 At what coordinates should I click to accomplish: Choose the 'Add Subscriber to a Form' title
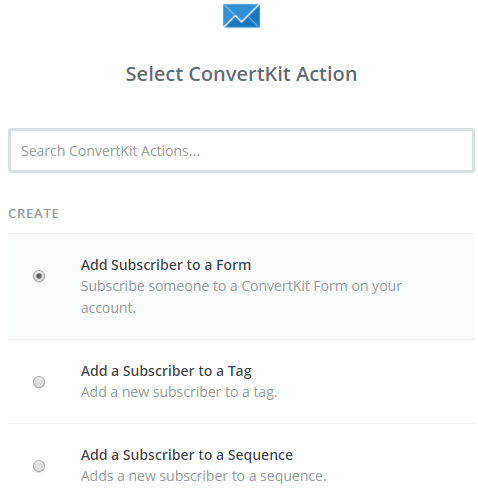coord(166,265)
